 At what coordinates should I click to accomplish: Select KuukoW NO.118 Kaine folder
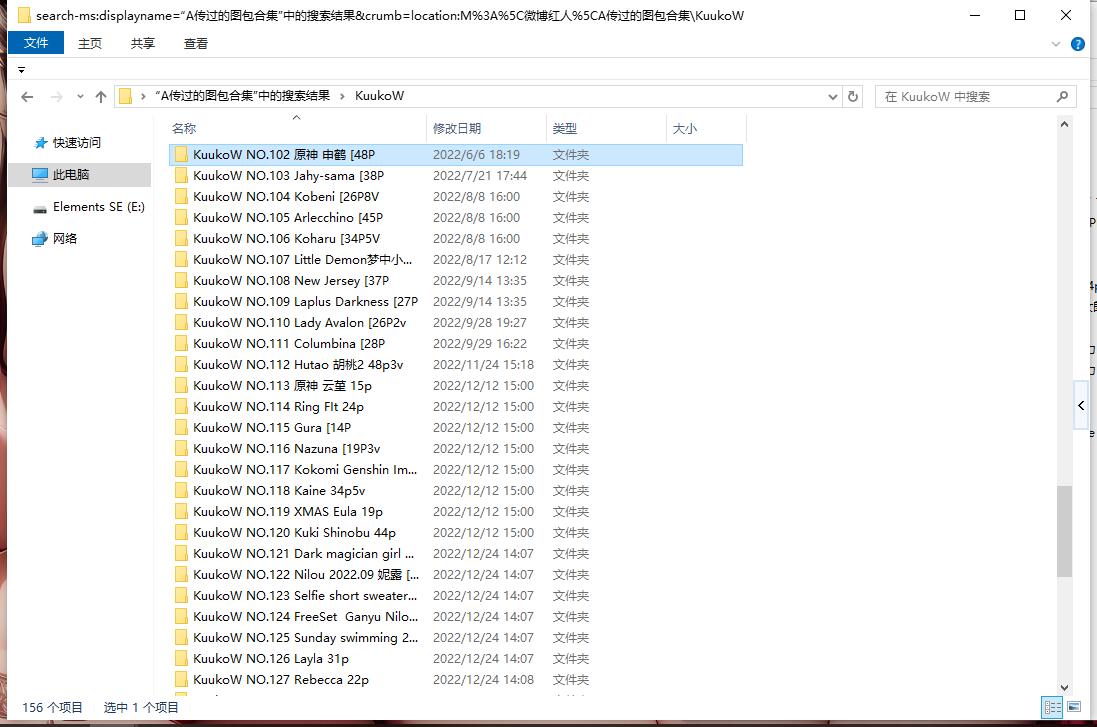(x=455, y=490)
